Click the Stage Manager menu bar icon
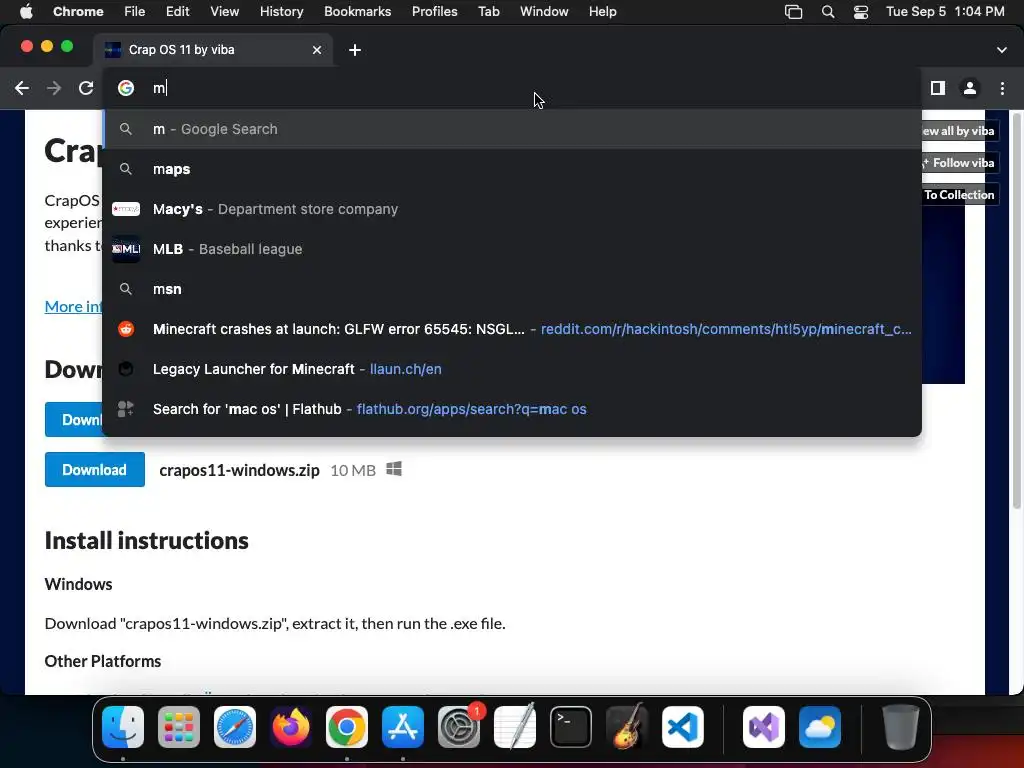Image resolution: width=1024 pixels, height=768 pixels. click(x=793, y=12)
